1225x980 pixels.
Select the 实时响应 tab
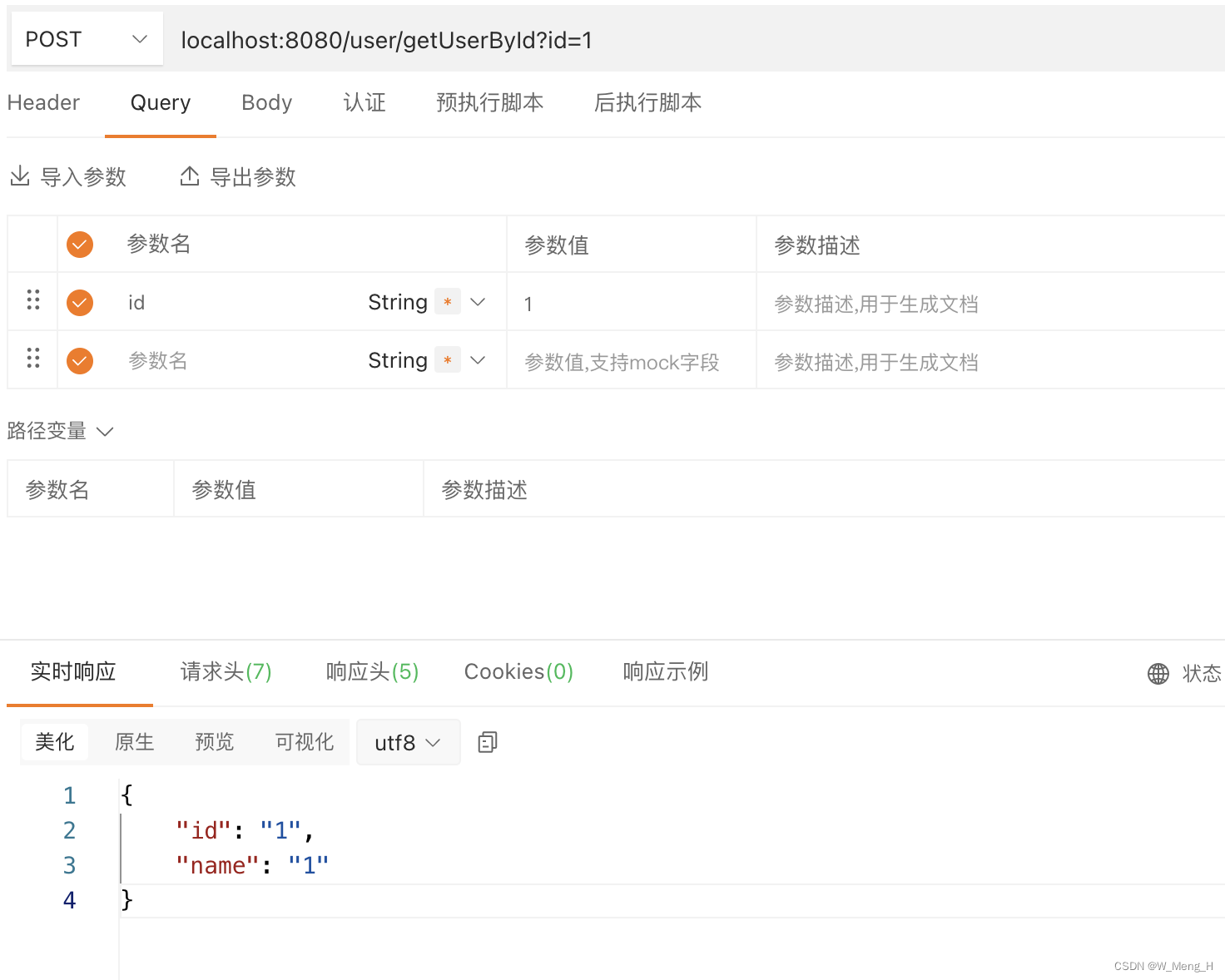coord(73,671)
